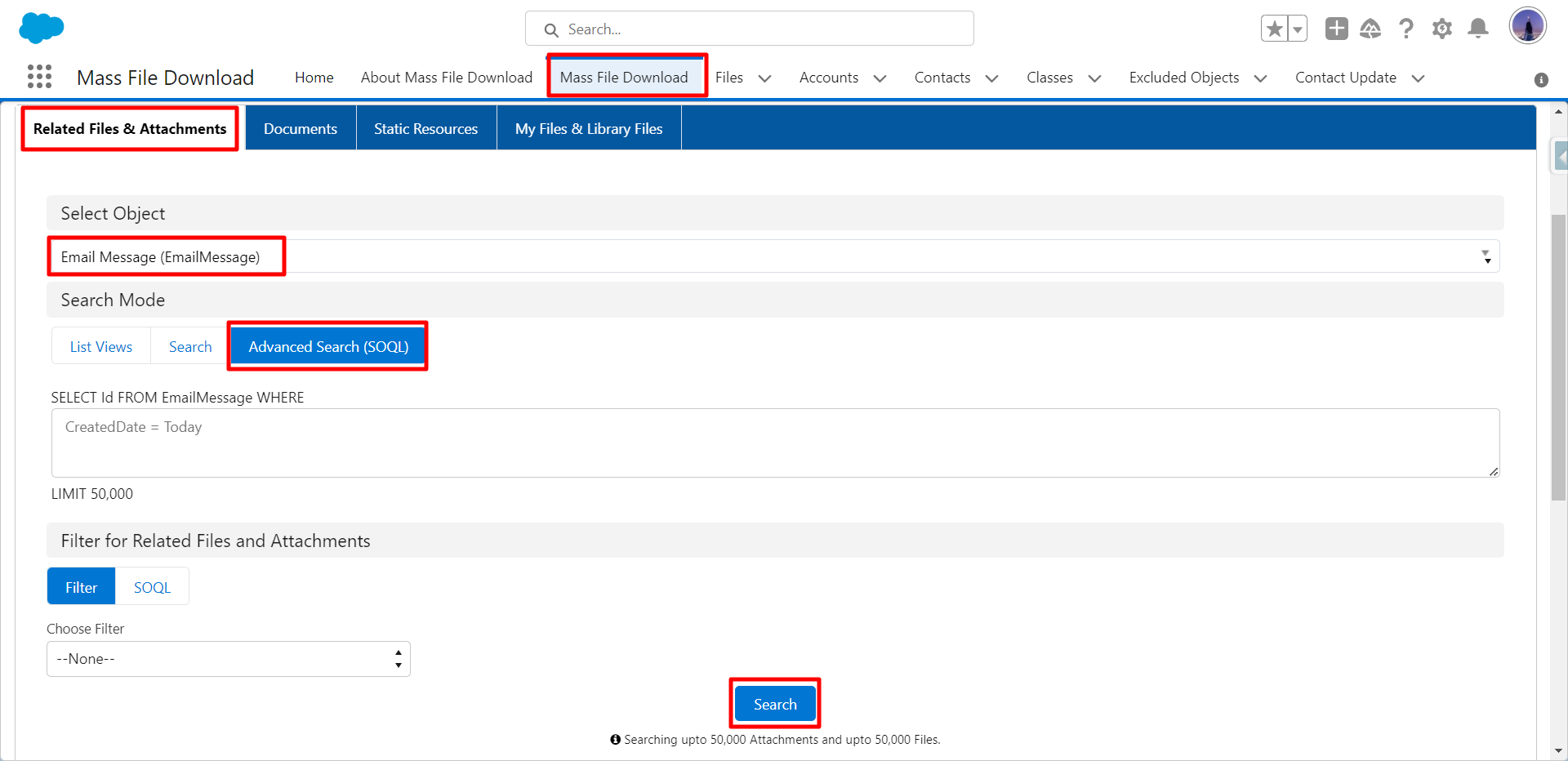Click the info icon beside searching limit note

615,740
